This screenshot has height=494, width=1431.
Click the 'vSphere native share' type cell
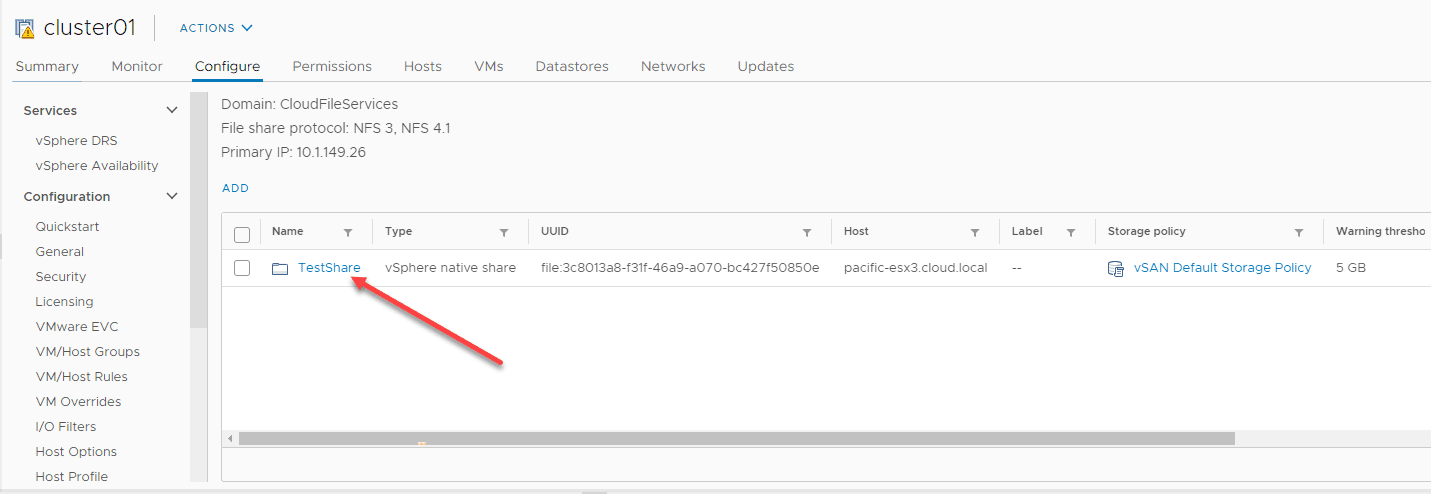click(450, 268)
